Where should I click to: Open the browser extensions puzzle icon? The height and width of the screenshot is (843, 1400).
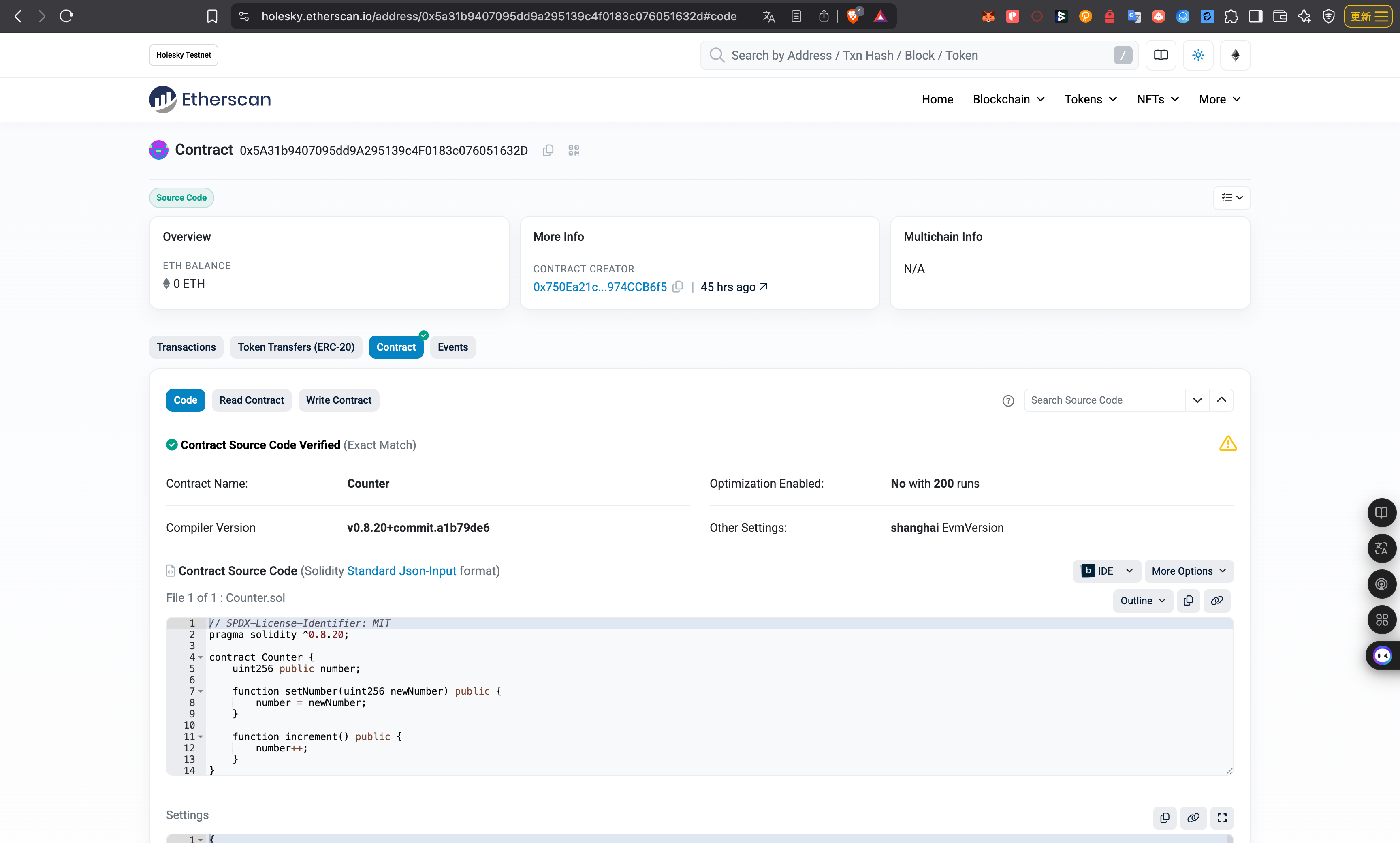[x=1231, y=17]
